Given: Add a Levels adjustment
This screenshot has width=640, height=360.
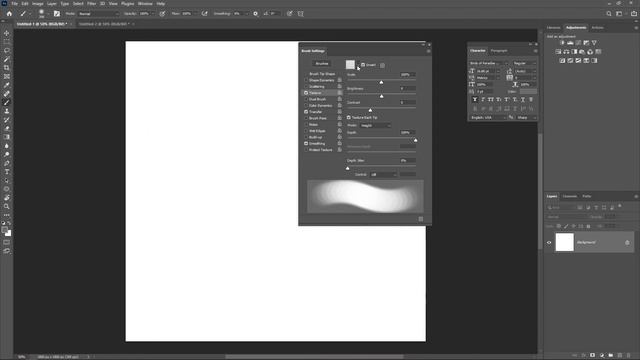Looking at the screenshot, I should coord(570,43).
